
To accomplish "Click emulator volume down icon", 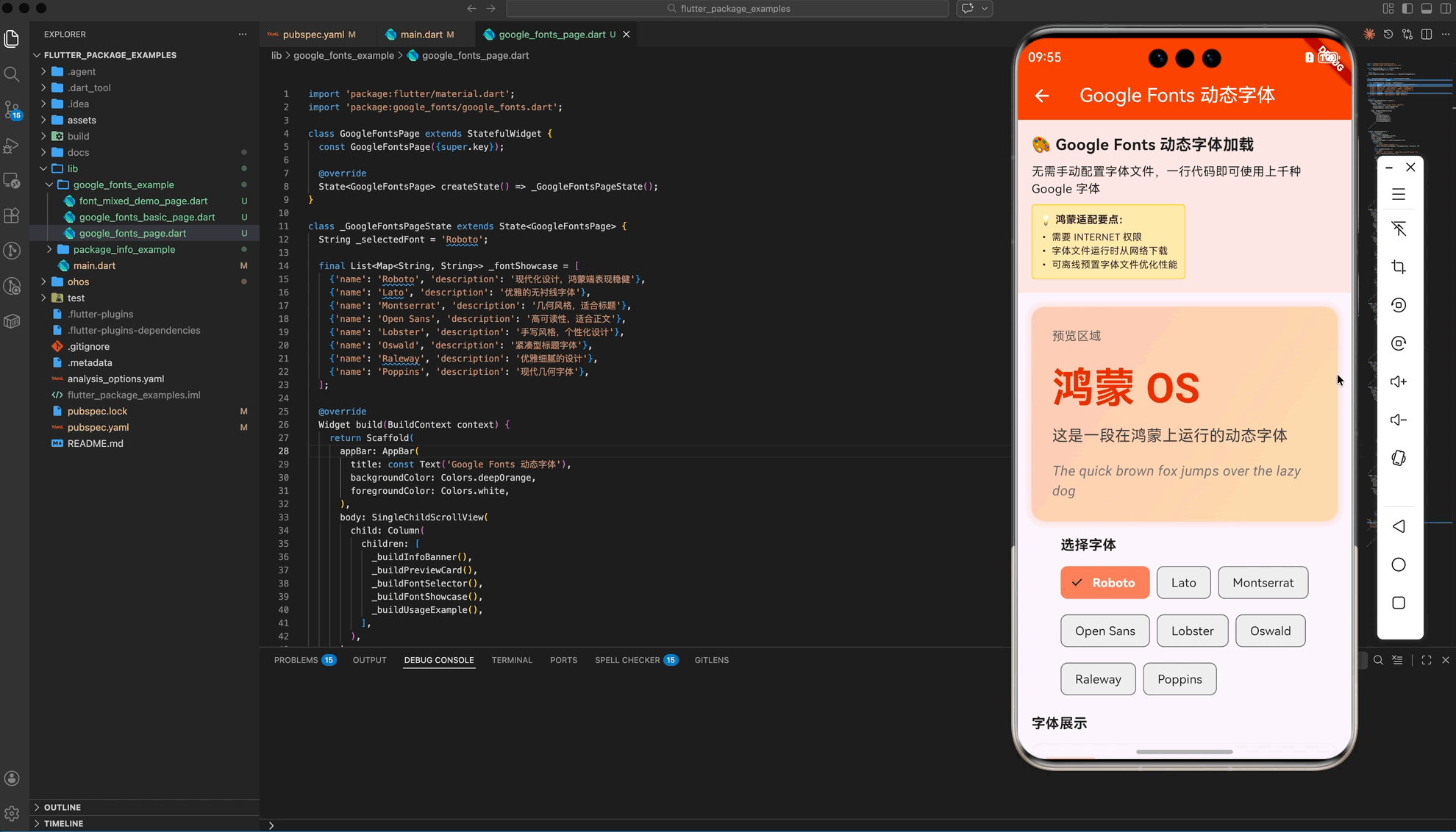I will click(x=1399, y=420).
